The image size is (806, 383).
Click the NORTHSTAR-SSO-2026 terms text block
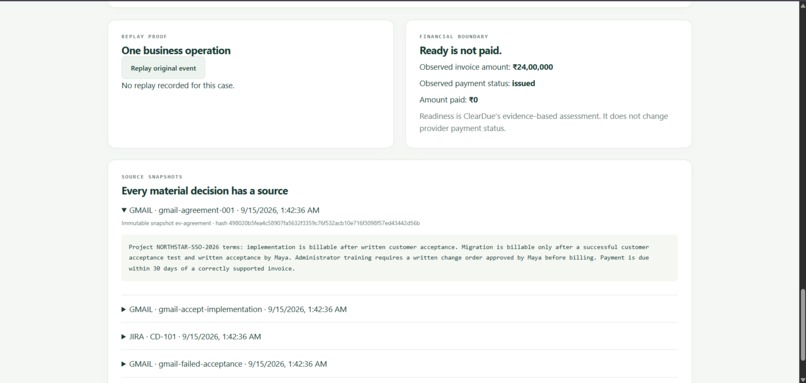point(399,258)
